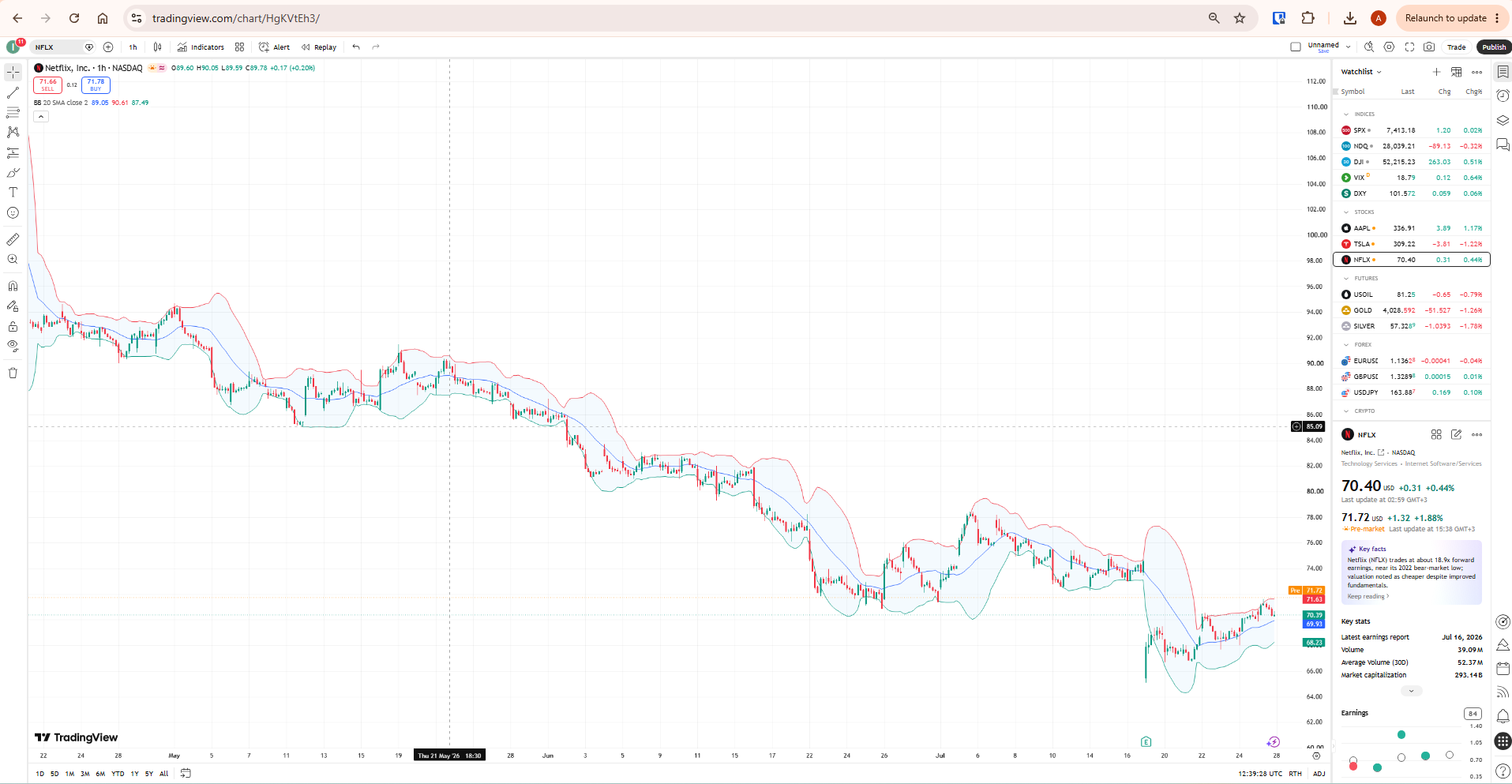Open the Indicators dialog
Viewport: 1512px width, 784px height.
201,47
